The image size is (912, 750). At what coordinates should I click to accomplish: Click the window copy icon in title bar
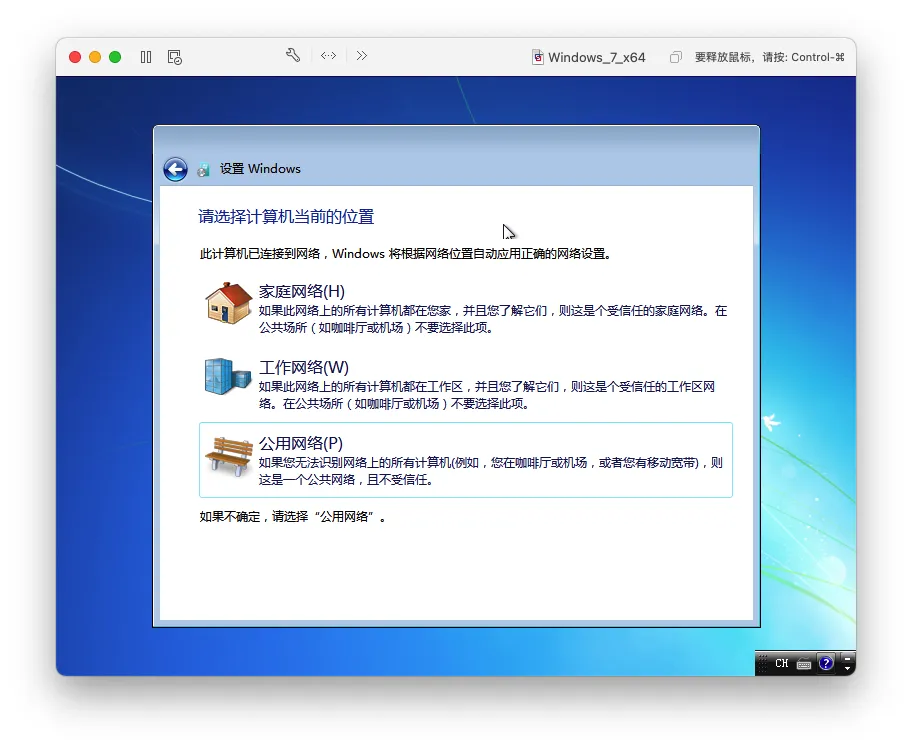675,57
